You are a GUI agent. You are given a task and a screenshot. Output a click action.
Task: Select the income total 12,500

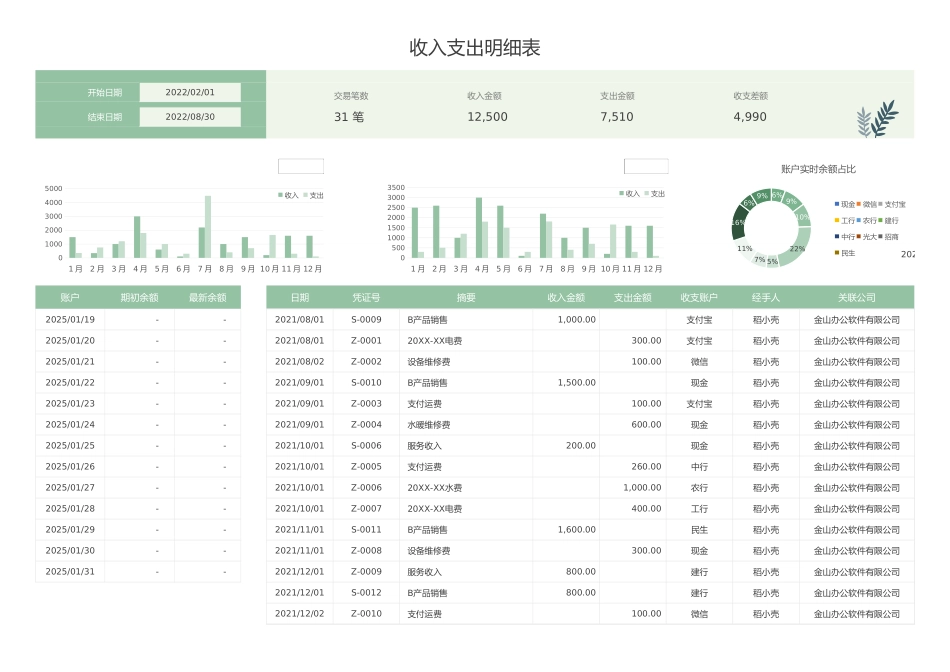487,116
